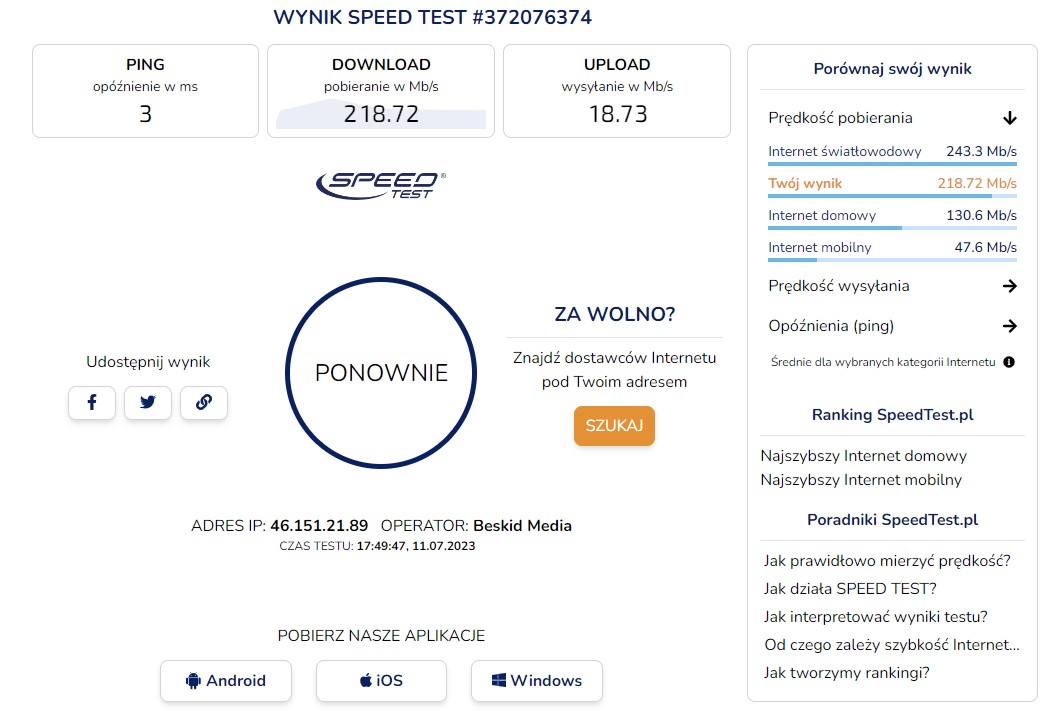This screenshot has width=1050, height=711.
Task: Open Jak tworzymy rankingi? guide
Action: [x=847, y=673]
